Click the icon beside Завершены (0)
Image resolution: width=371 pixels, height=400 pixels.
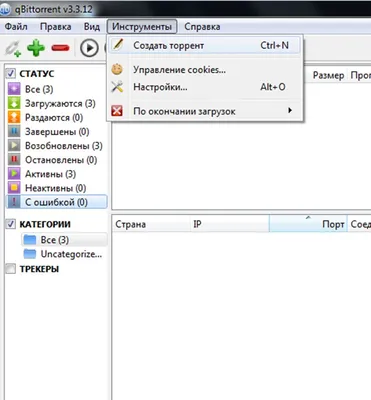tap(14, 131)
